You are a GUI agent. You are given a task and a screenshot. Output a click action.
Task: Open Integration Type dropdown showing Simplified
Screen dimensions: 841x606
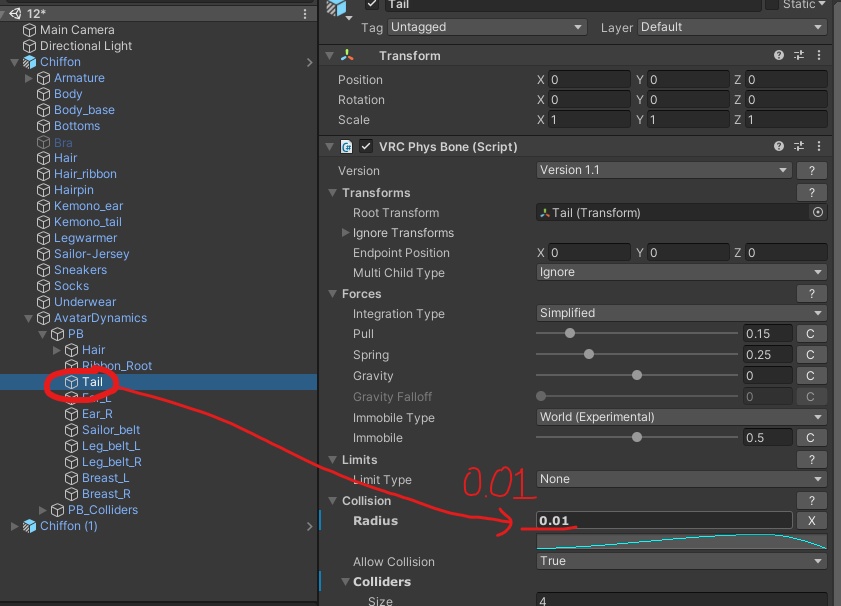click(x=681, y=313)
